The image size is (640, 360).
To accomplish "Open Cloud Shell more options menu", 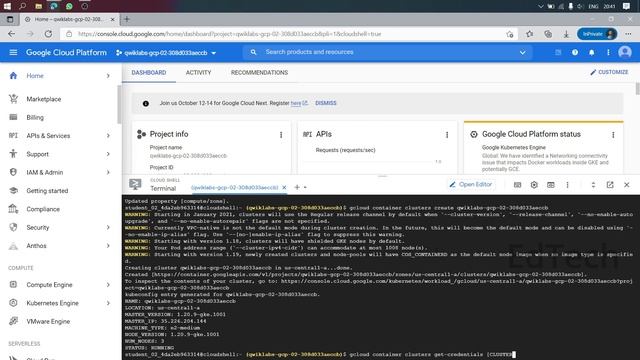I will 567,185.
